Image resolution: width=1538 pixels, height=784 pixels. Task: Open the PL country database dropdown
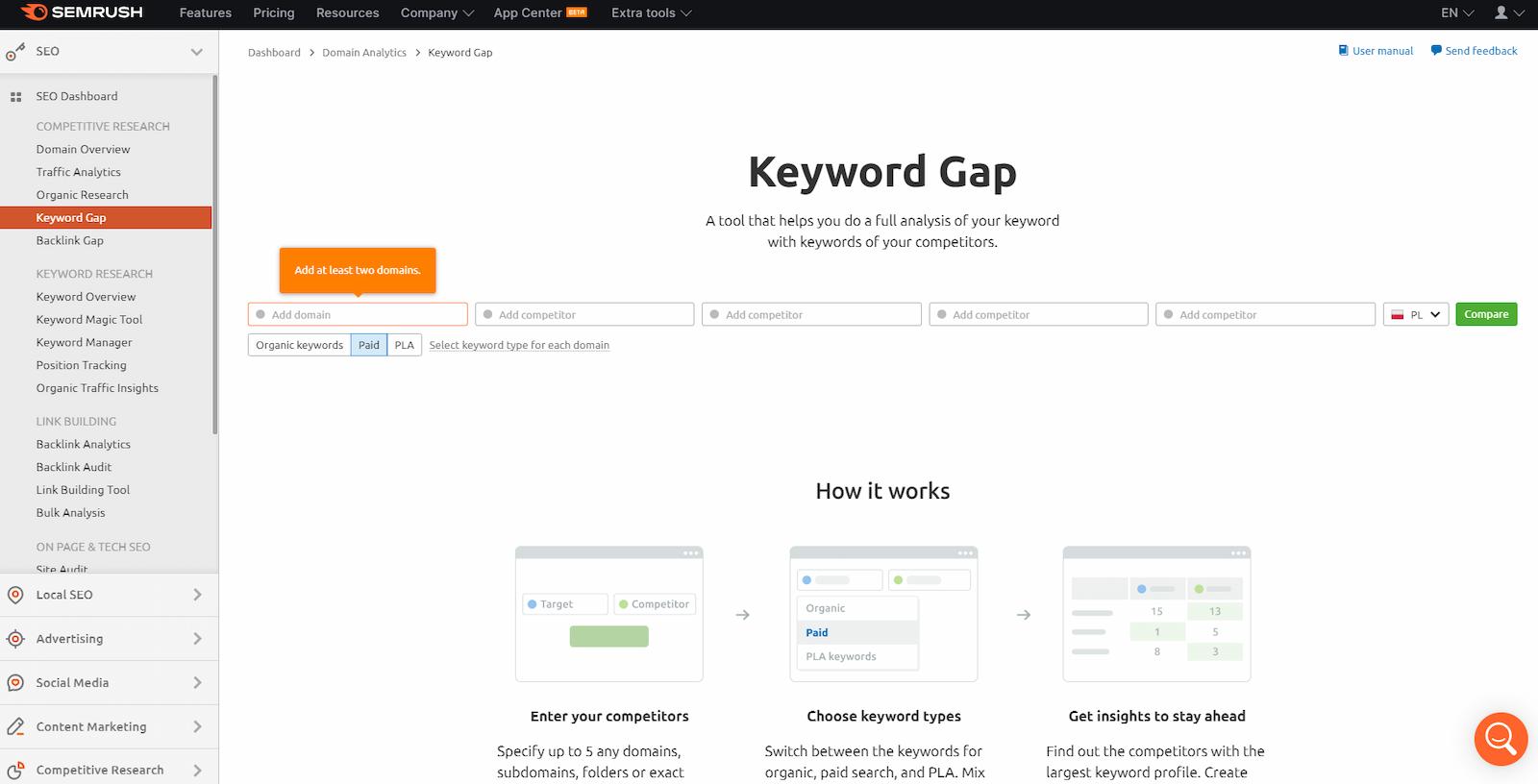coord(1416,314)
